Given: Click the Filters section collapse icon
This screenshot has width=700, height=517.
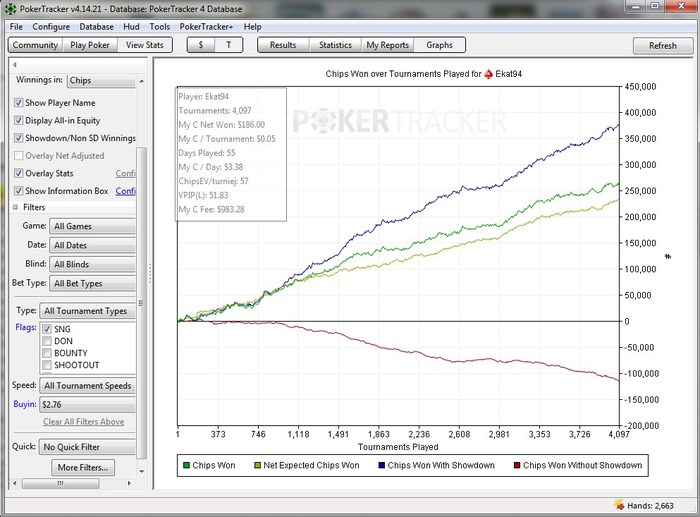Looking at the screenshot, I should pyautogui.click(x=16, y=207).
